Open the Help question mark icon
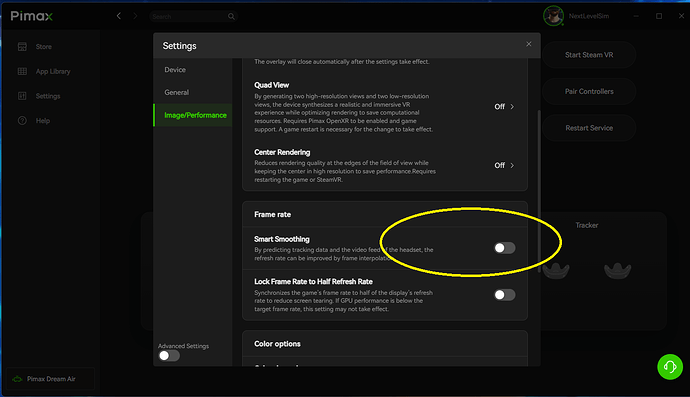The height and width of the screenshot is (397, 690). coord(22,121)
